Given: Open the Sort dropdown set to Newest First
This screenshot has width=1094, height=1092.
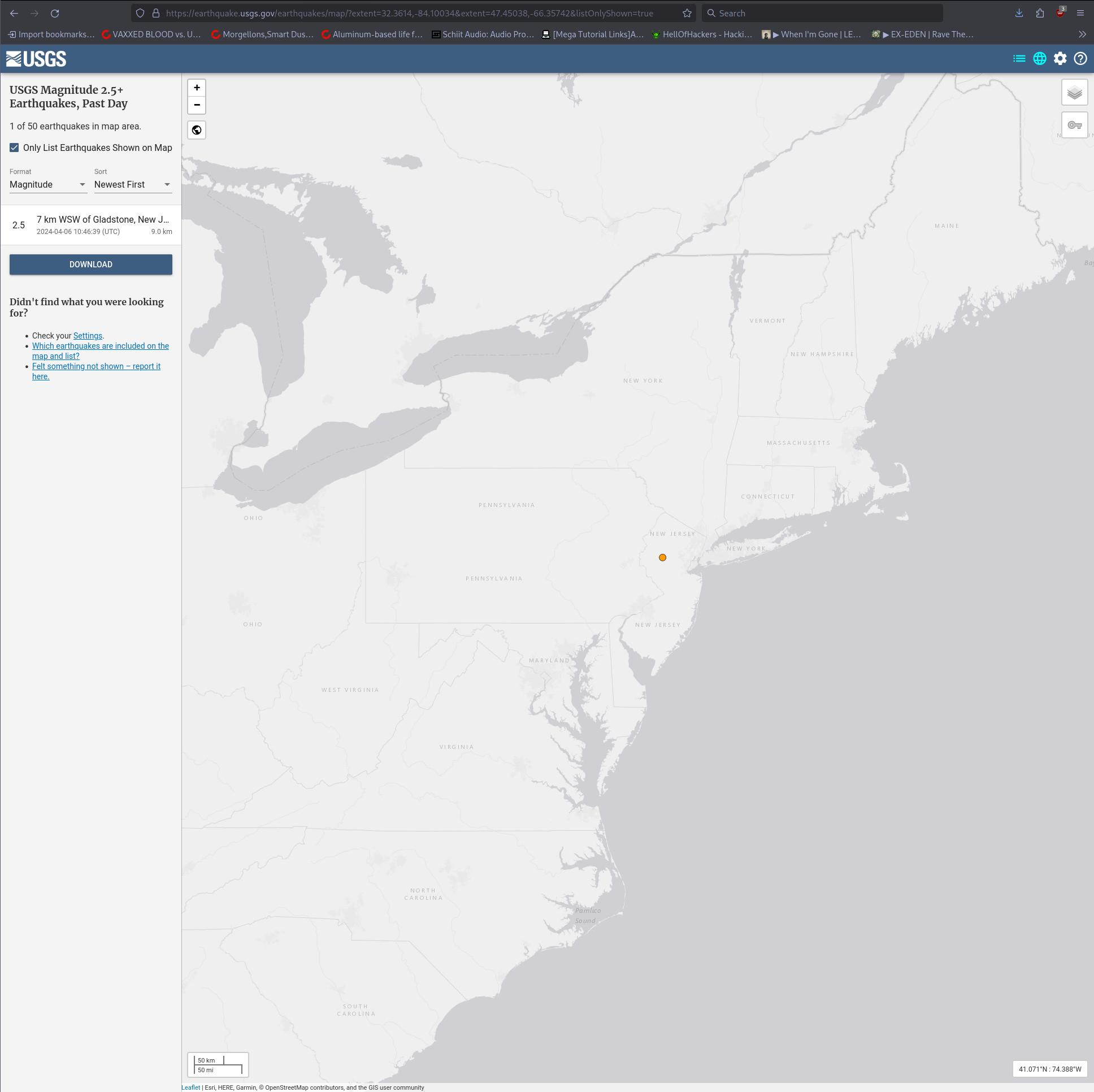Looking at the screenshot, I should coord(133,185).
